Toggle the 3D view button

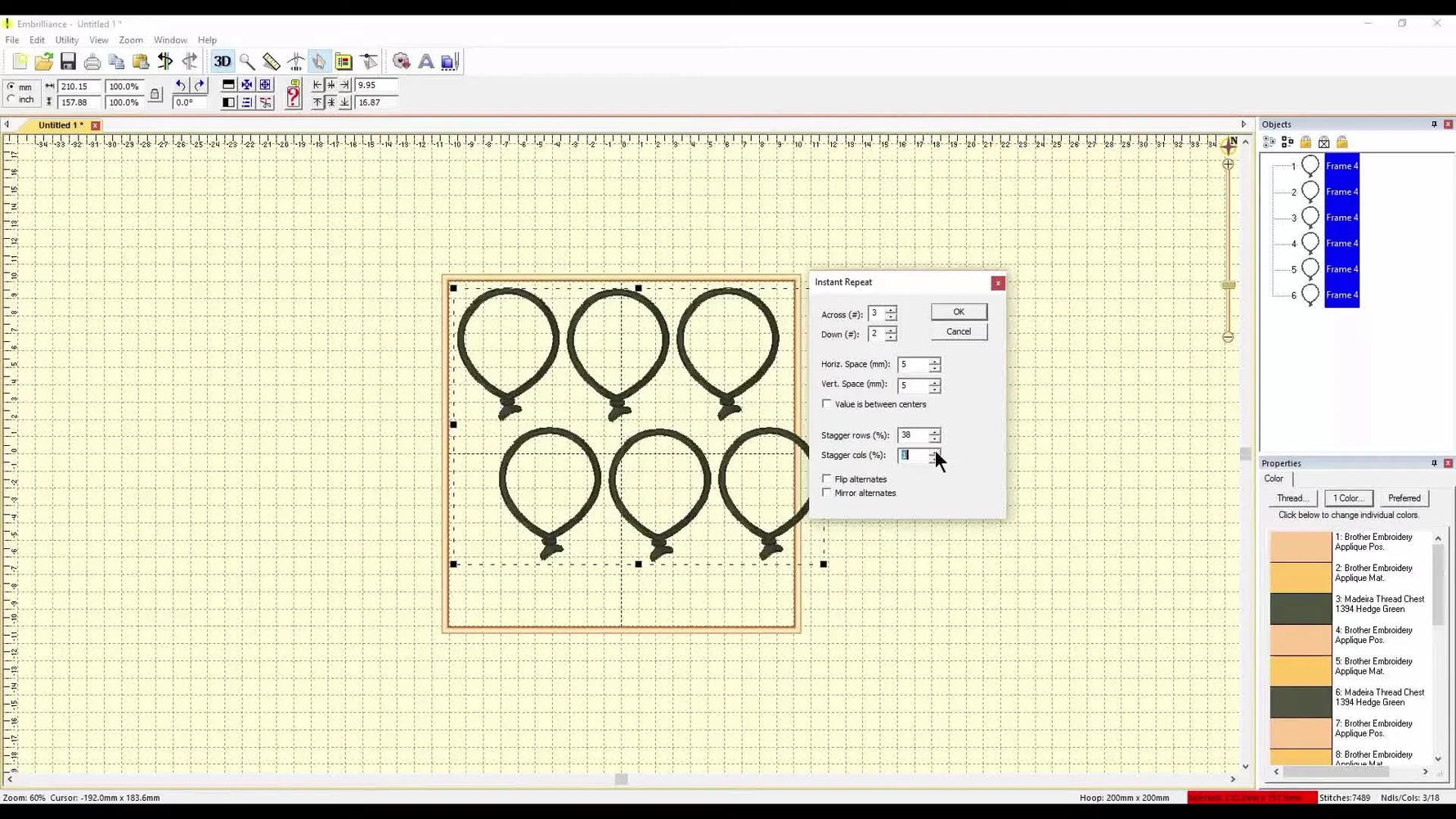coord(222,61)
